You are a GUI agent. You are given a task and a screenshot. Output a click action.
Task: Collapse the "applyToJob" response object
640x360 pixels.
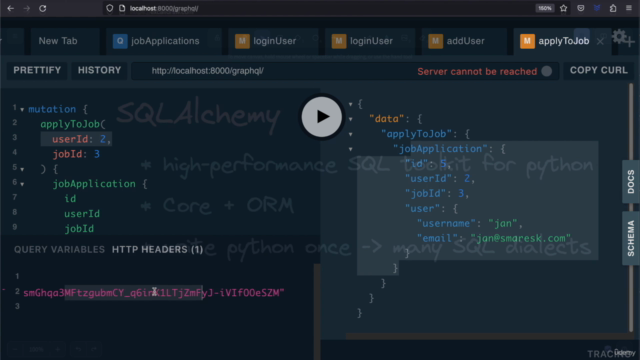(351, 134)
